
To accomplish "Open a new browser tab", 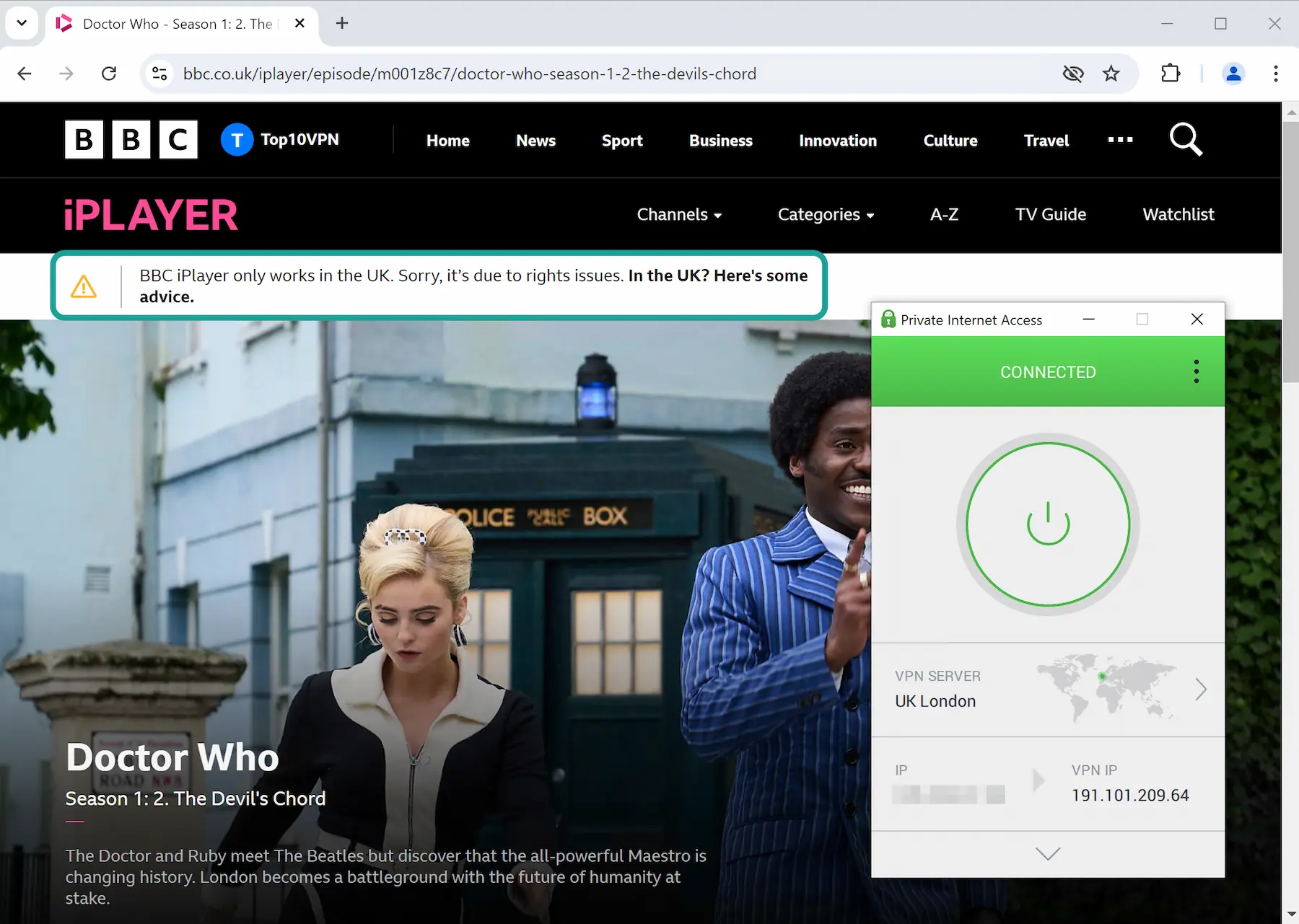I will [342, 23].
